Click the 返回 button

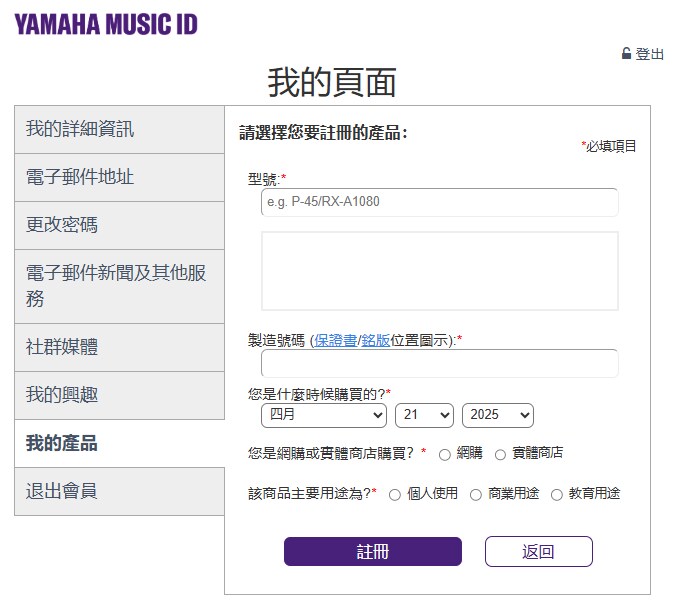tap(538, 552)
